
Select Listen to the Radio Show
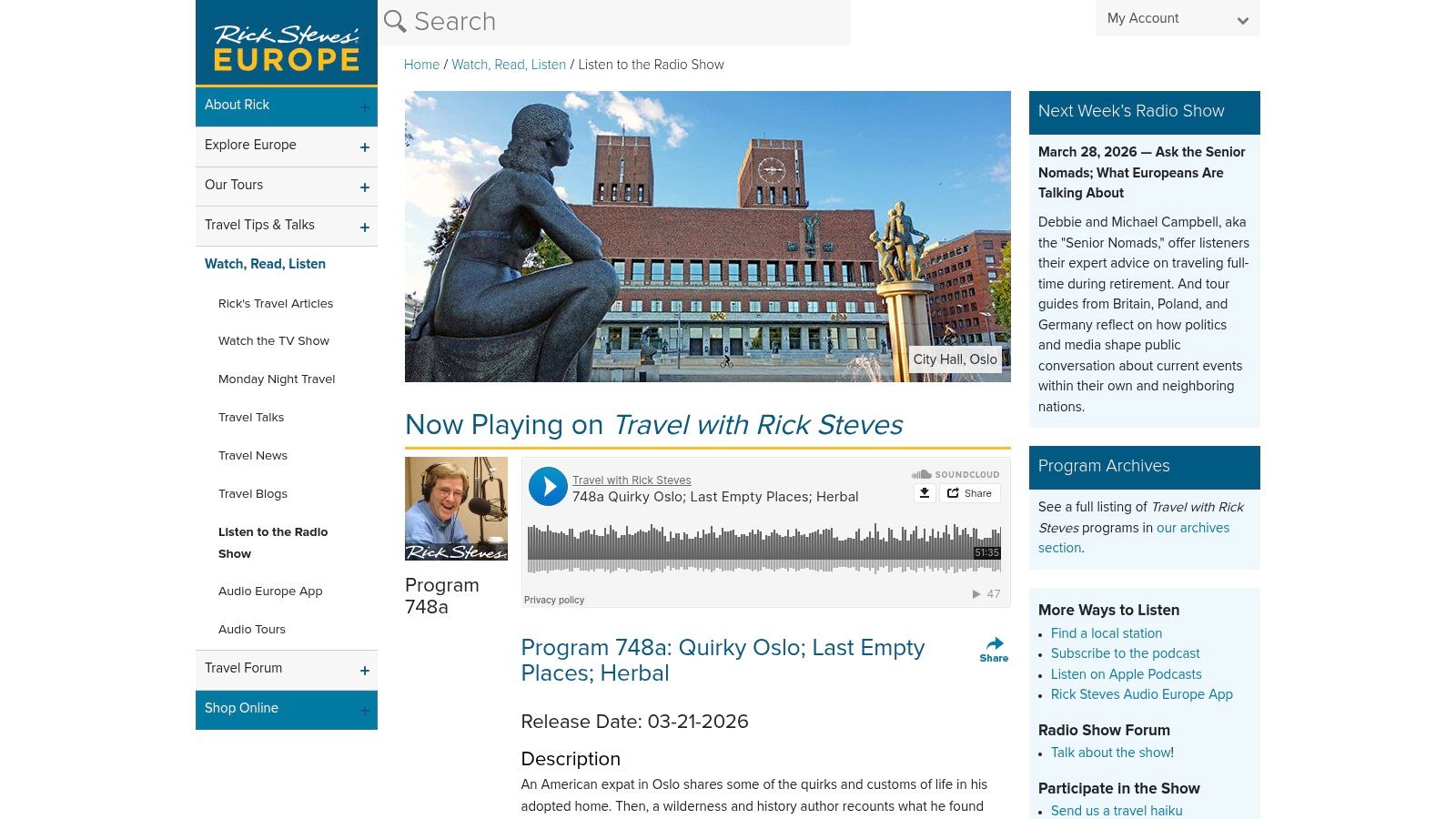pos(273,542)
